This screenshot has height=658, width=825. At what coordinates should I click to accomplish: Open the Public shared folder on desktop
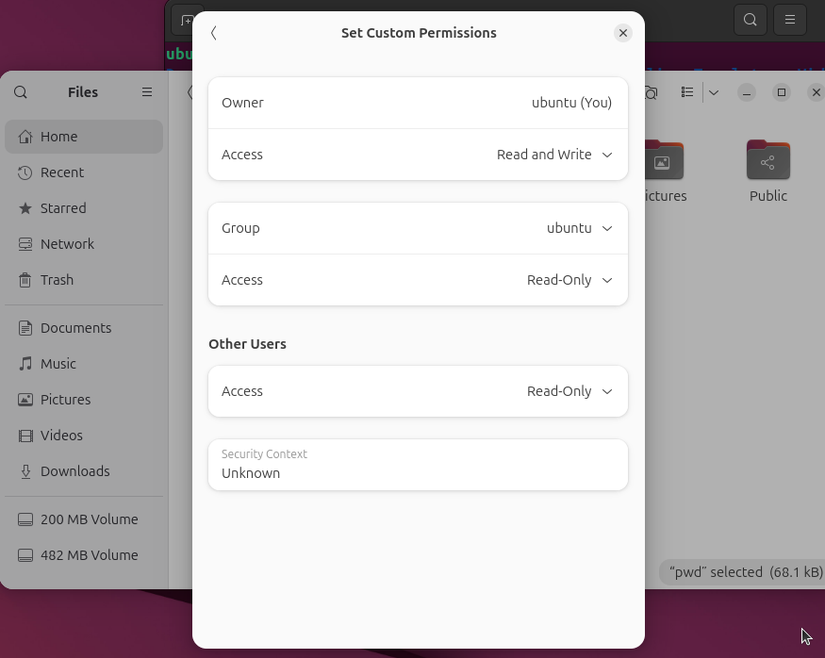point(768,160)
